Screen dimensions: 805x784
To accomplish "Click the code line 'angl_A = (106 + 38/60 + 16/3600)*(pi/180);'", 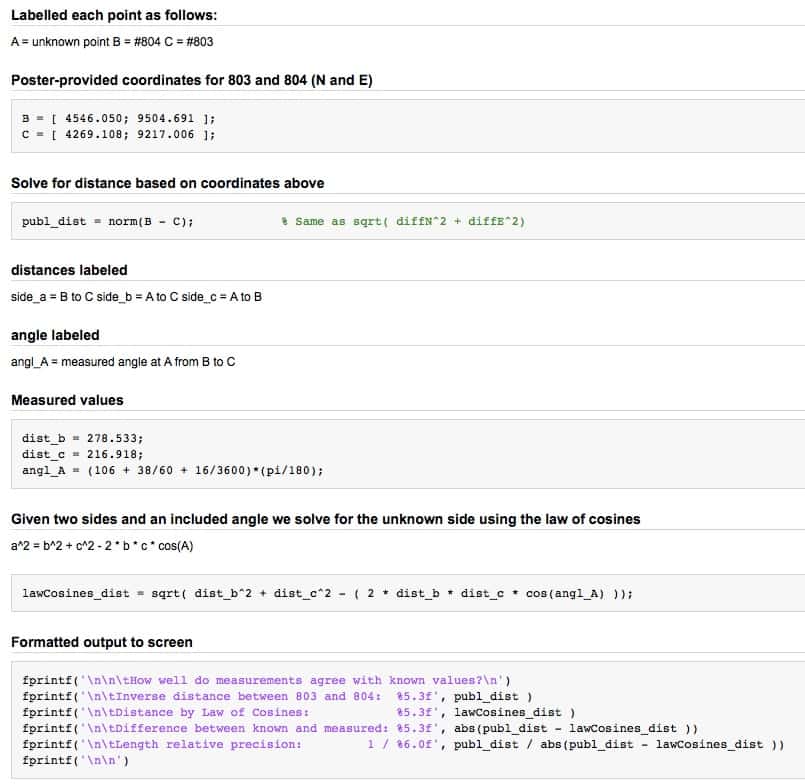I will pos(172,470).
